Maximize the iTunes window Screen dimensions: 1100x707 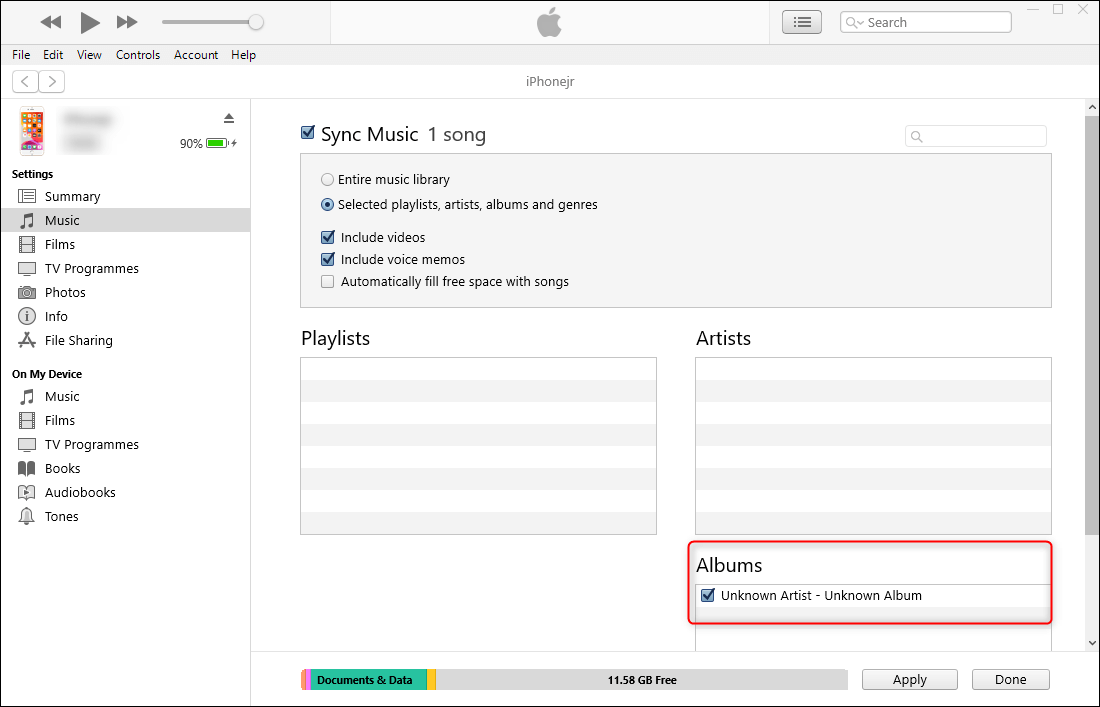[x=1059, y=9]
